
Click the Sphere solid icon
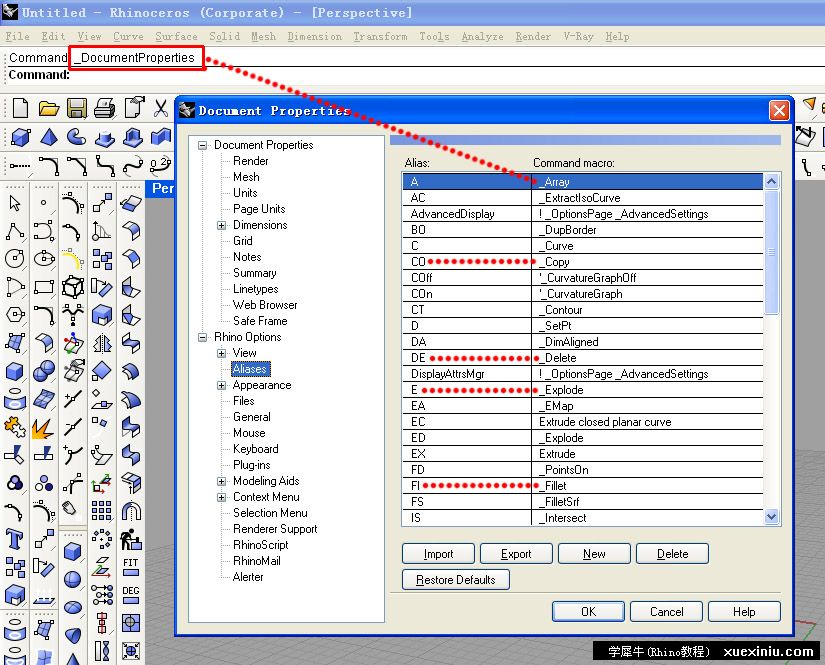pos(73,579)
